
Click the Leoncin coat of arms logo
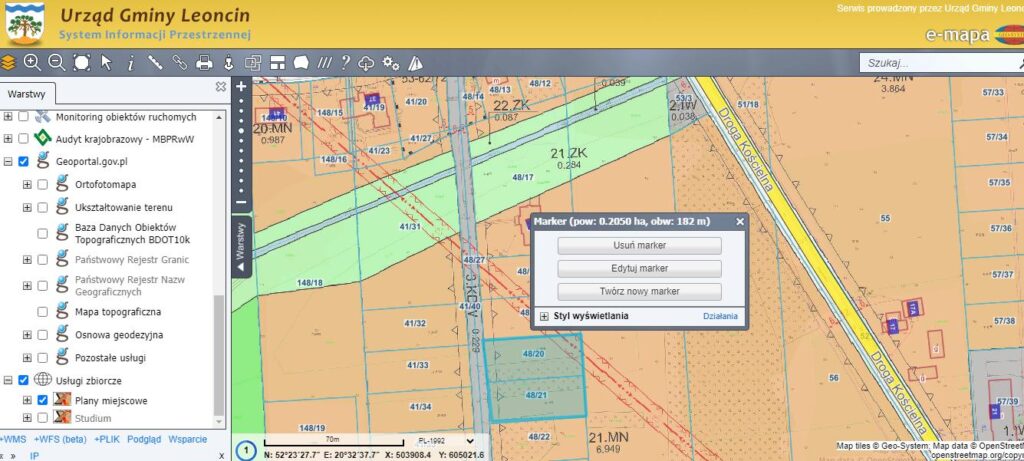coord(25,24)
